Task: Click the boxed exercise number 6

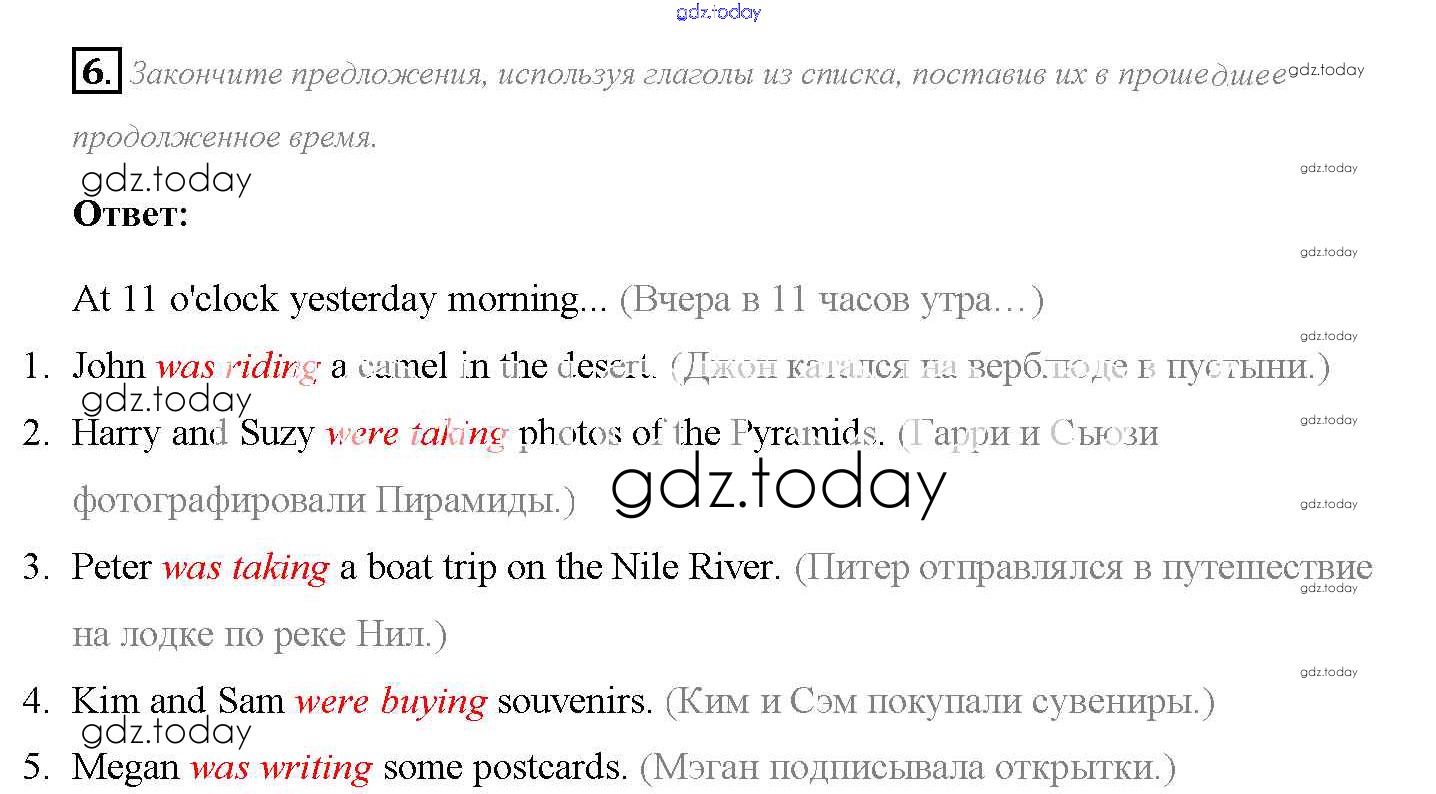Action: [96, 72]
